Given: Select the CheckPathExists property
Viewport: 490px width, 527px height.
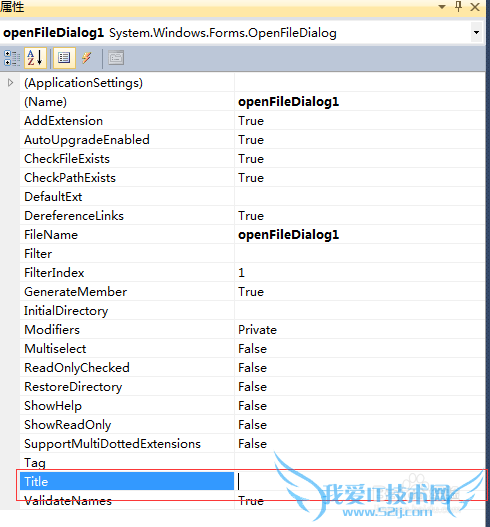Looking at the screenshot, I should (127, 178).
